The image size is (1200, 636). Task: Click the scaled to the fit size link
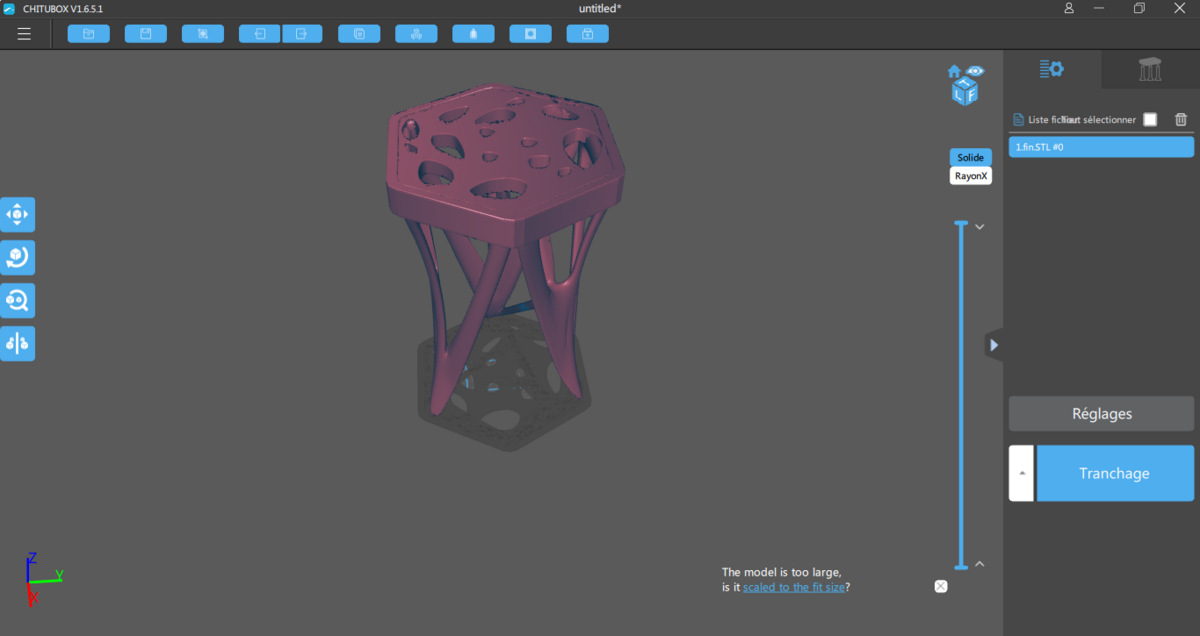tap(793, 587)
